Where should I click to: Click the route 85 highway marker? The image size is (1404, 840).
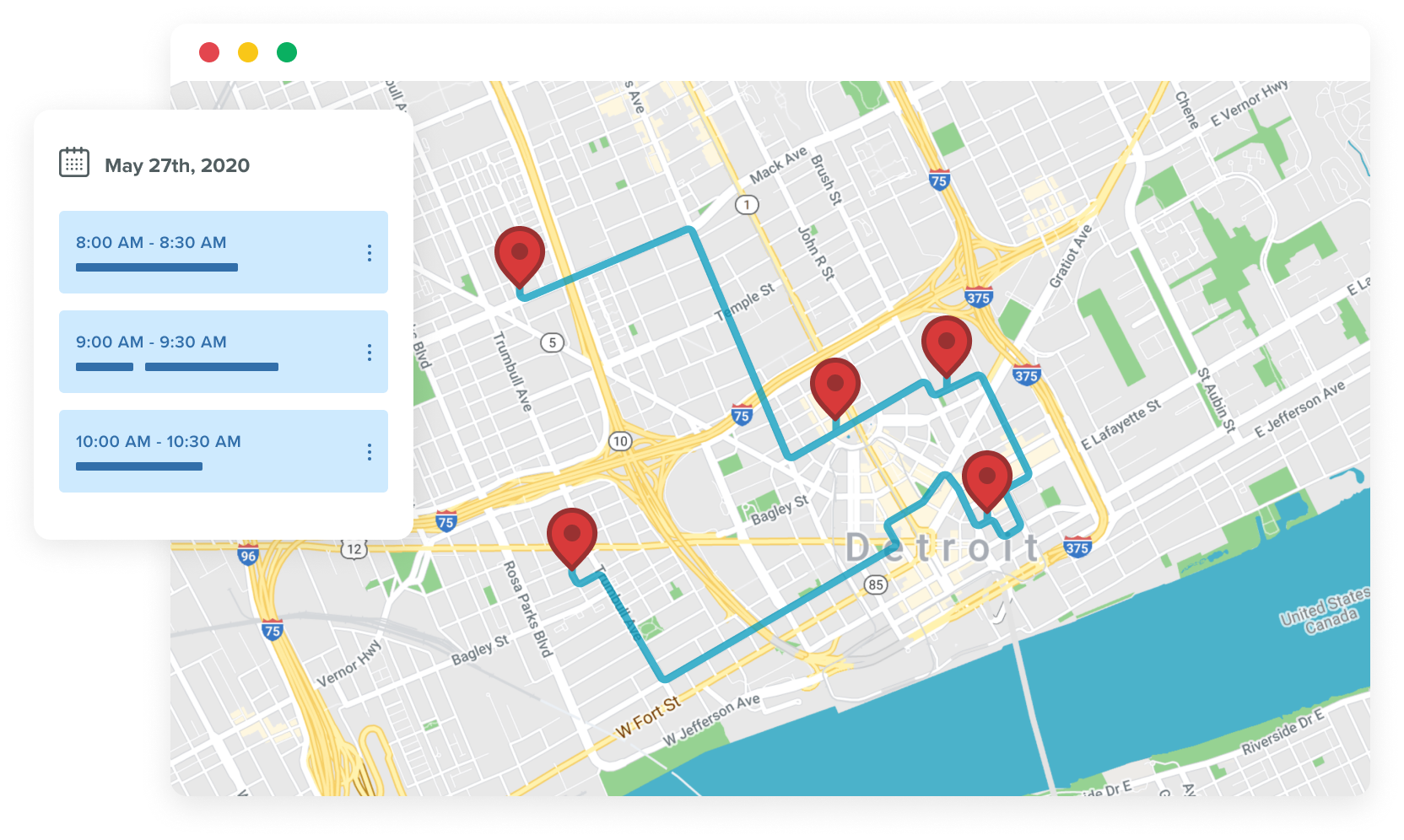(x=876, y=584)
